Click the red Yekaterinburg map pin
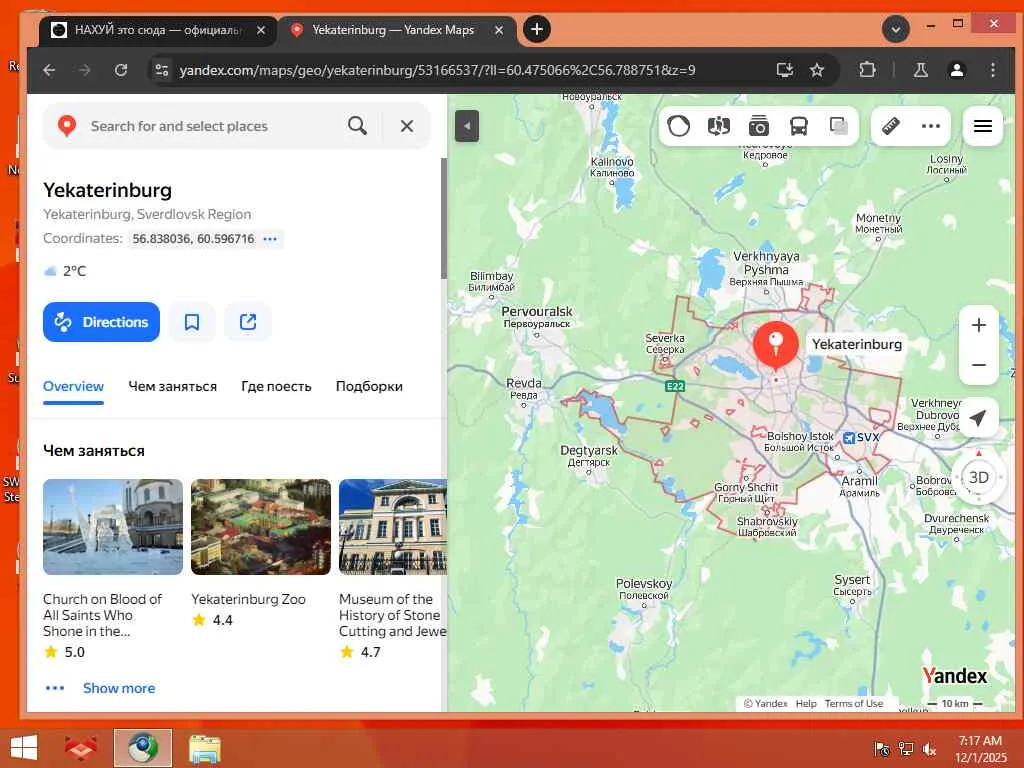Viewport: 1024px width, 768px height. coord(776,346)
